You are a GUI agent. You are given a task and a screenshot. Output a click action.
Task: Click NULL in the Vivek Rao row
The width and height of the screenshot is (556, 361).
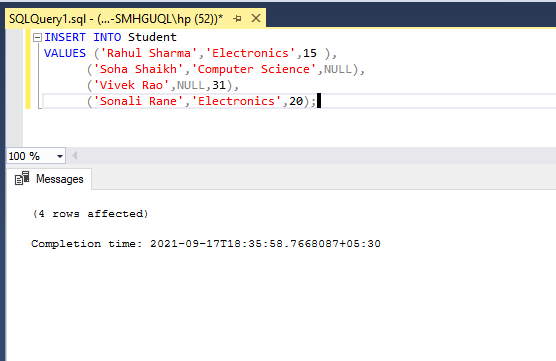click(x=191, y=85)
